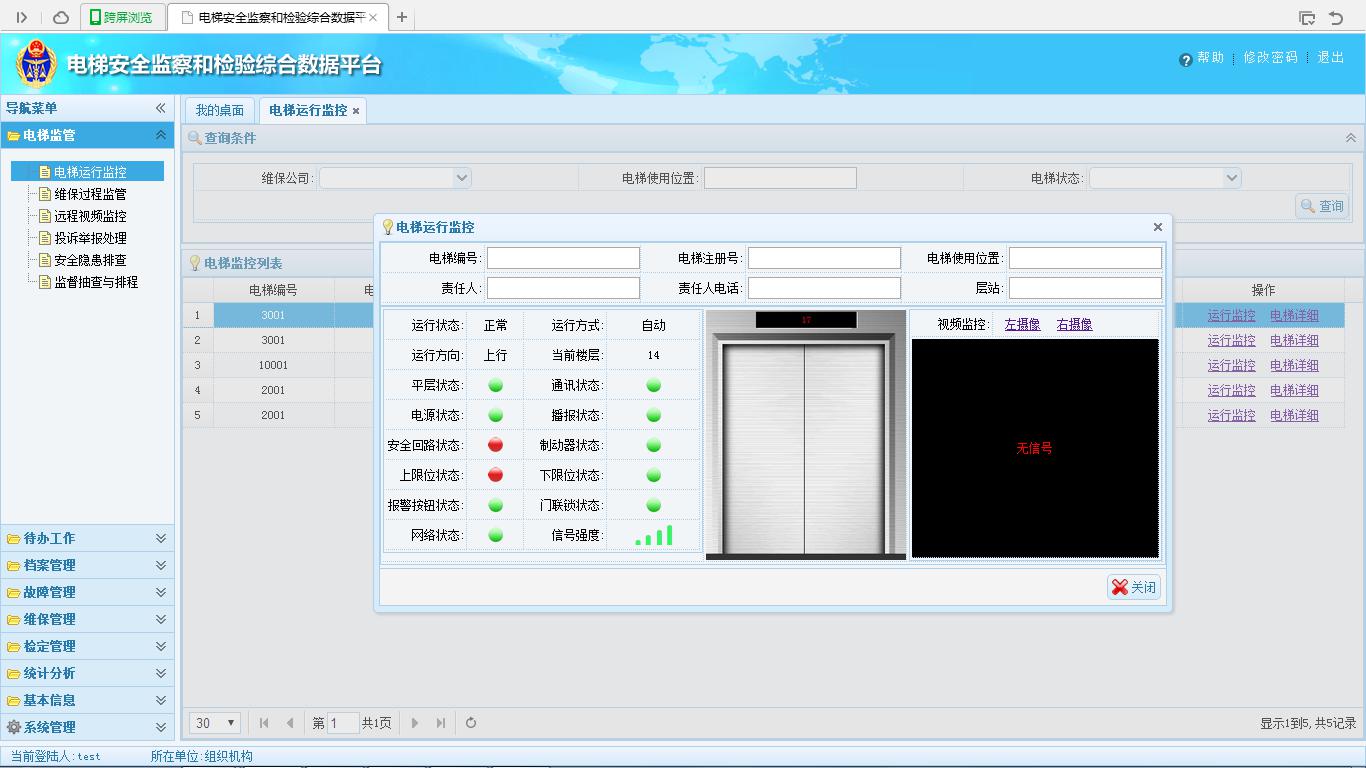Open a new browser tab with plus icon

pyautogui.click(x=402, y=17)
